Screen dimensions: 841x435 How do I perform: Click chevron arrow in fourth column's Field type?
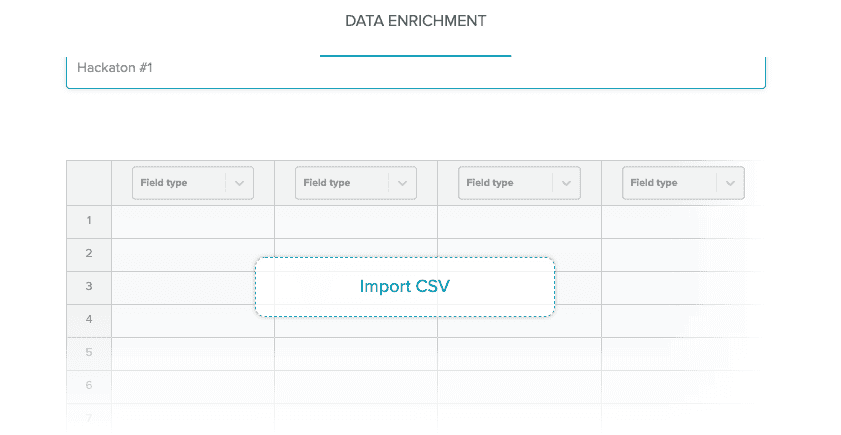click(x=730, y=183)
